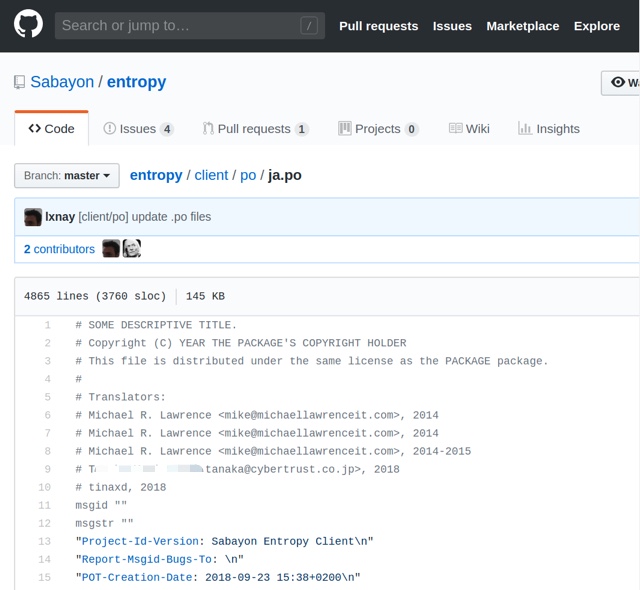Open the Wiki tab
The width and height of the screenshot is (640, 590).
[x=469, y=129]
